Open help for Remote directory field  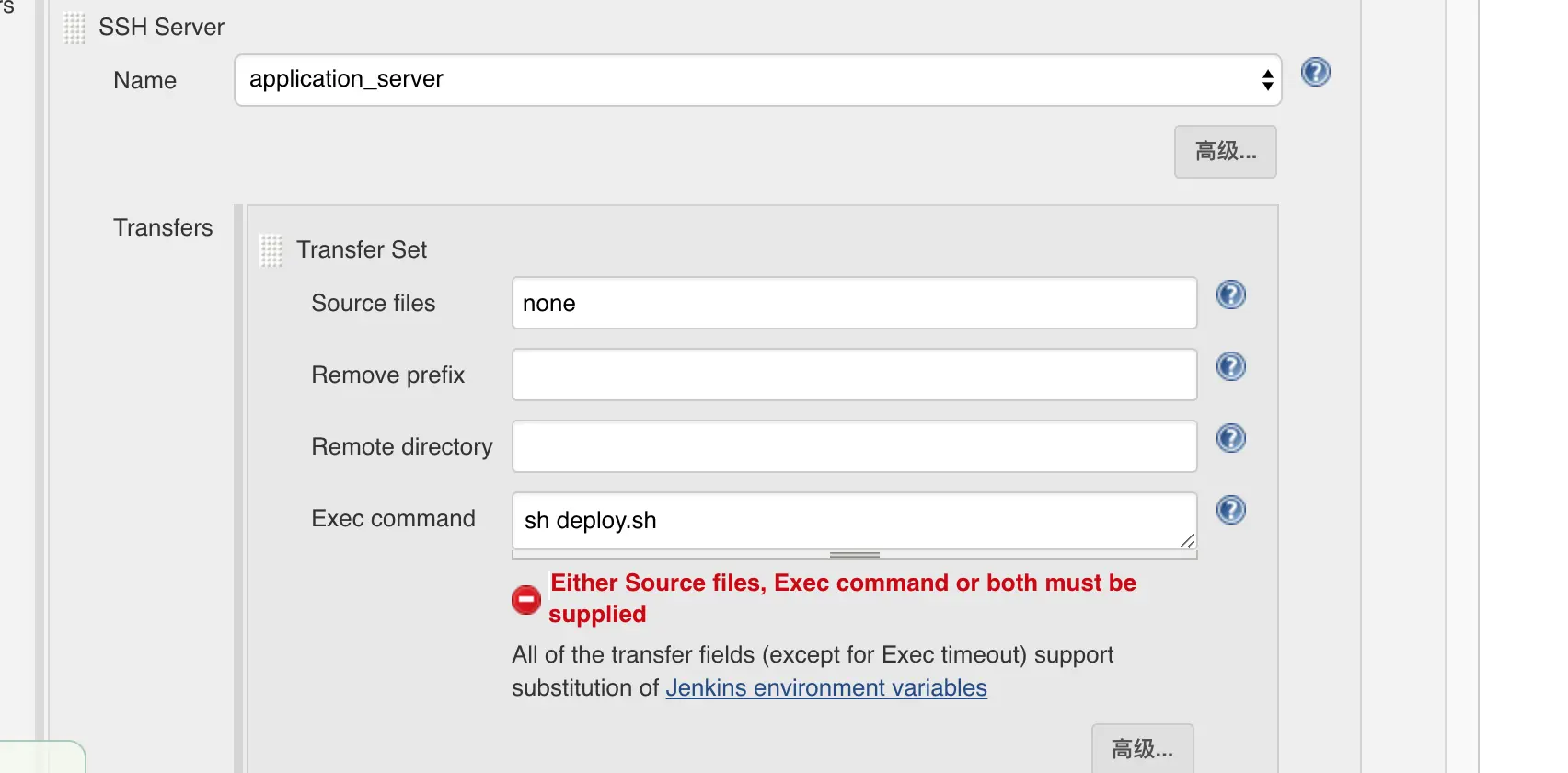tap(1230, 438)
